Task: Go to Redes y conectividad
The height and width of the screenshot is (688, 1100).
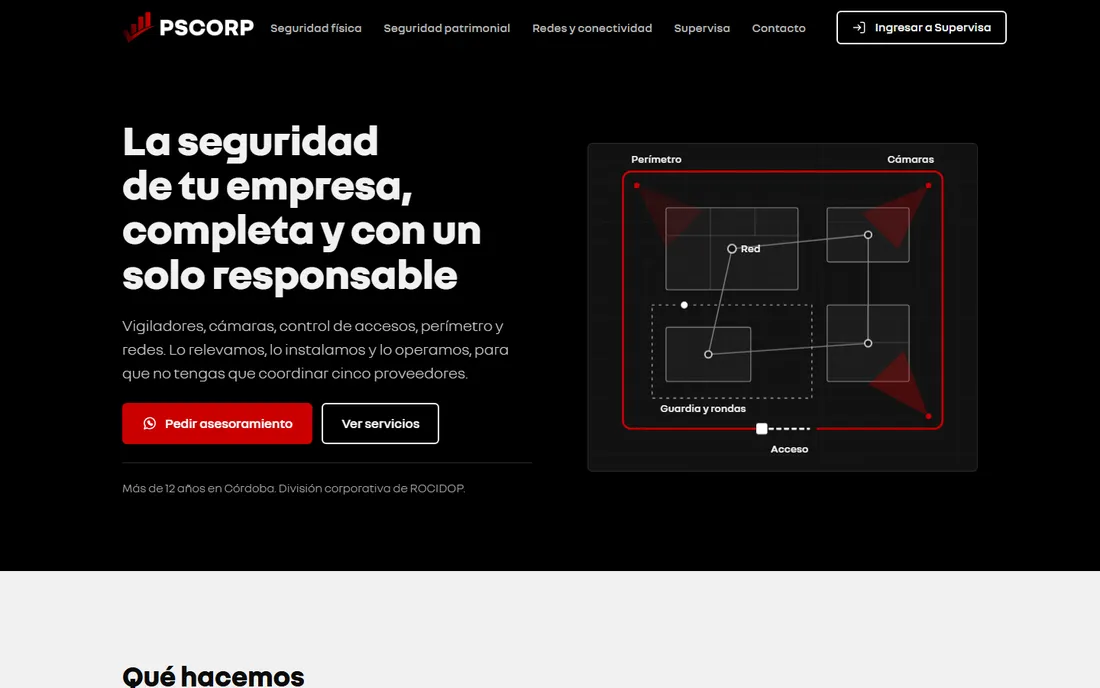Action: coord(592,28)
